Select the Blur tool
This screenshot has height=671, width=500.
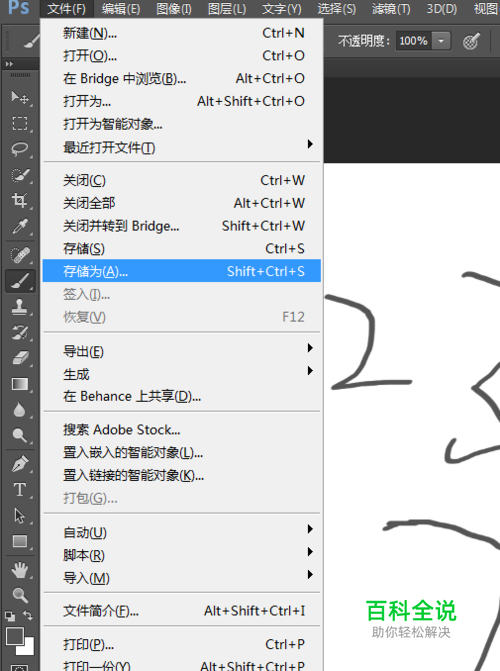[20, 410]
